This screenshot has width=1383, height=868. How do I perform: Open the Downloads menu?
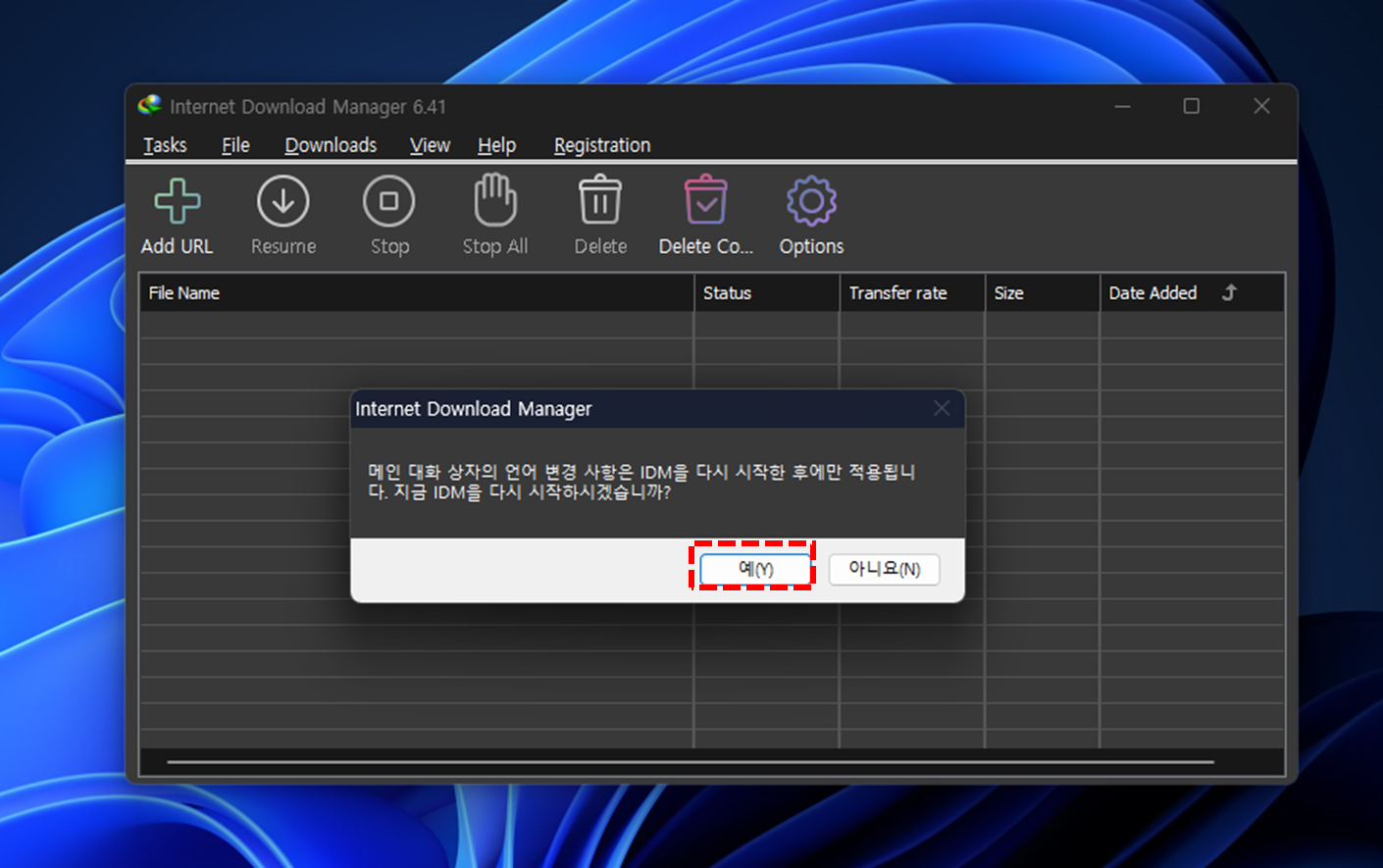[x=331, y=145]
